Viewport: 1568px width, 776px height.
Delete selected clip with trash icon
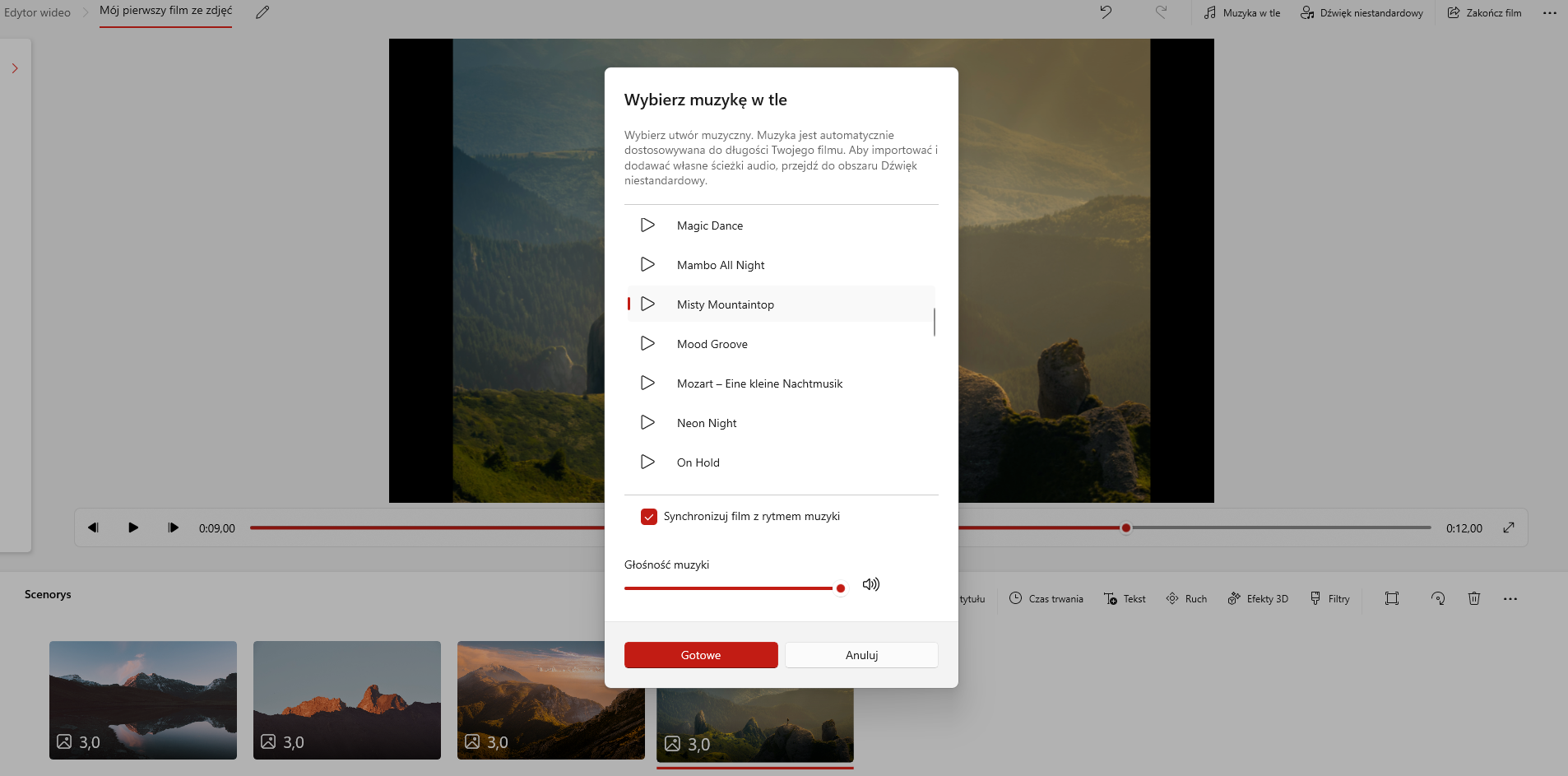tap(1473, 598)
